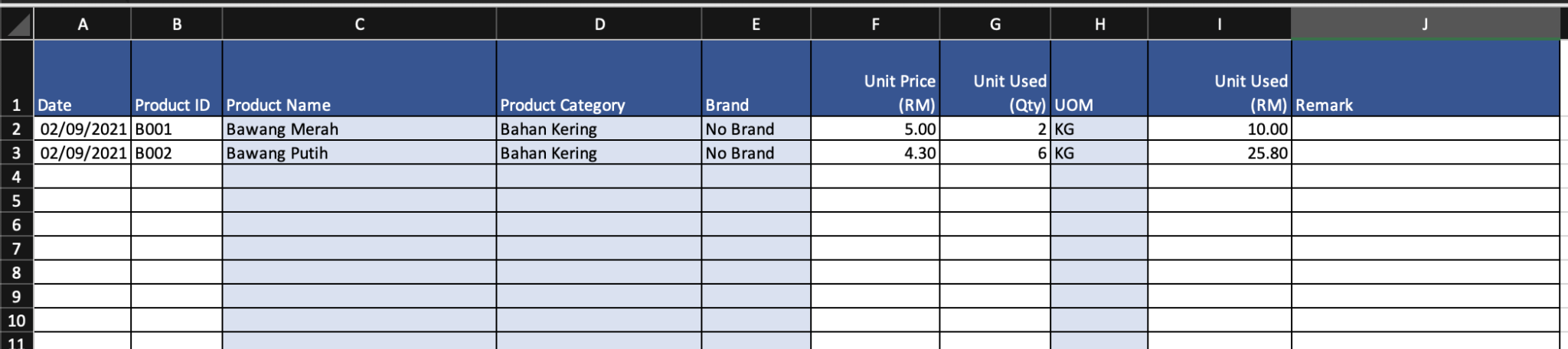This screenshot has width=1568, height=349.
Task: Select the B002 product ID cell
Action: (177, 153)
